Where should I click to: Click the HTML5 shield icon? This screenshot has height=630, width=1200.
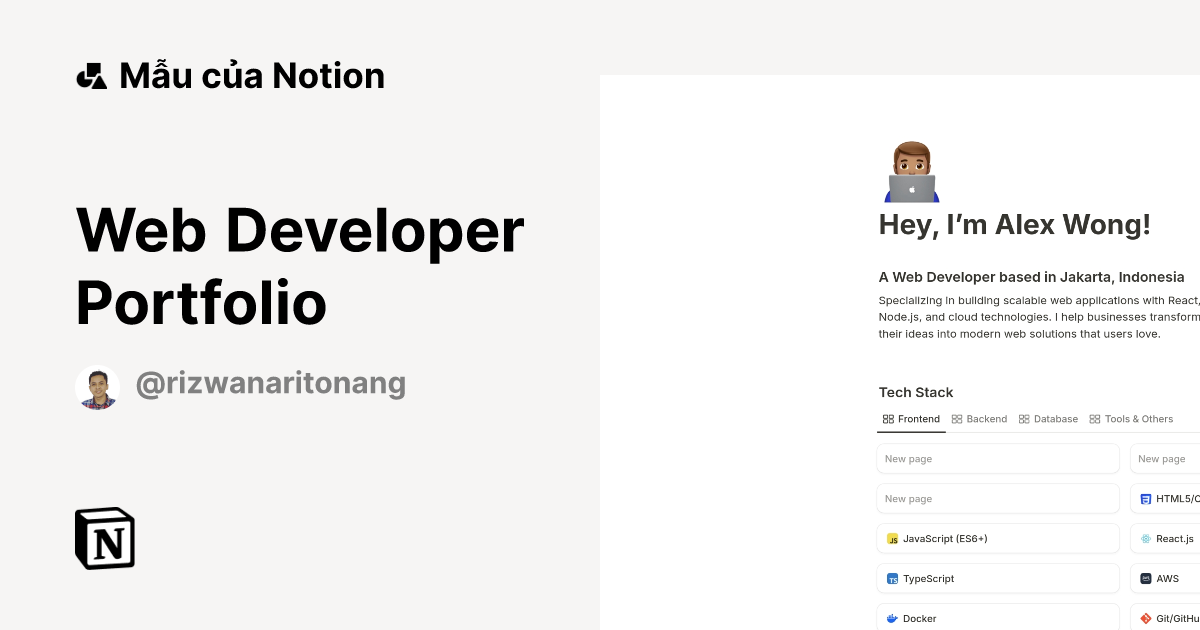(x=1145, y=498)
